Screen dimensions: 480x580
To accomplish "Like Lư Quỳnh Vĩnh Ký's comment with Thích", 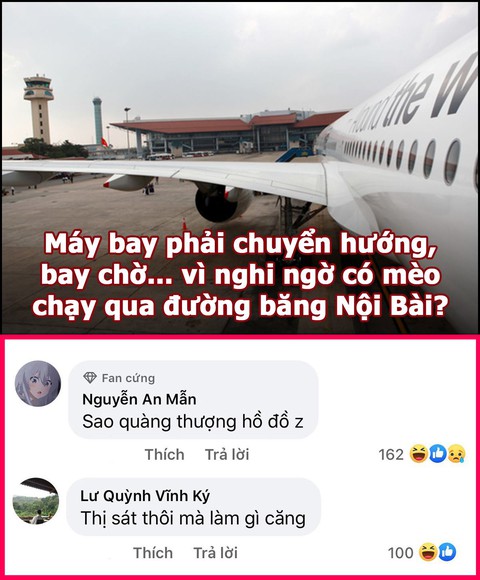I will [x=153, y=553].
